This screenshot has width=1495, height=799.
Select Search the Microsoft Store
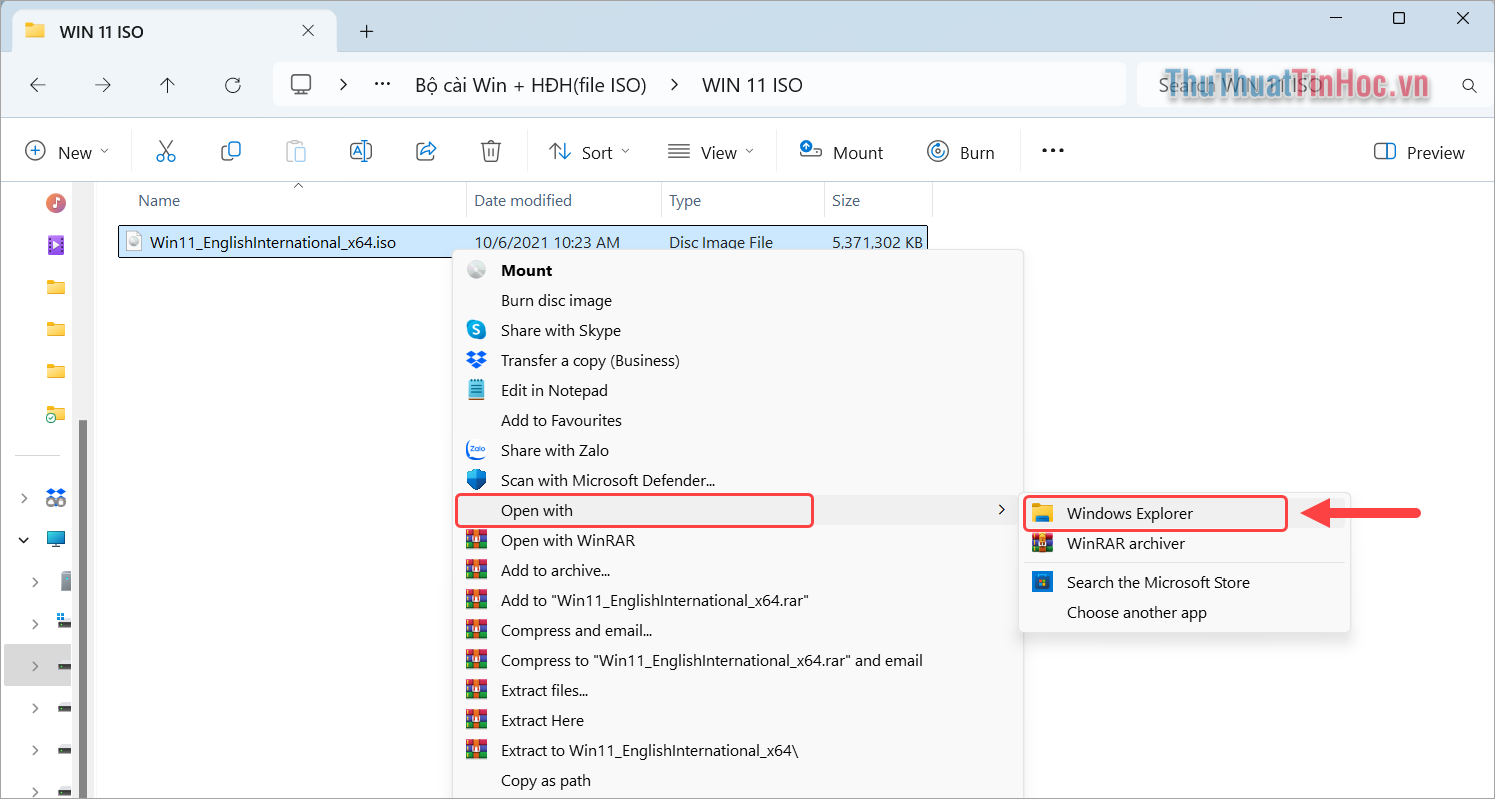point(1184,582)
